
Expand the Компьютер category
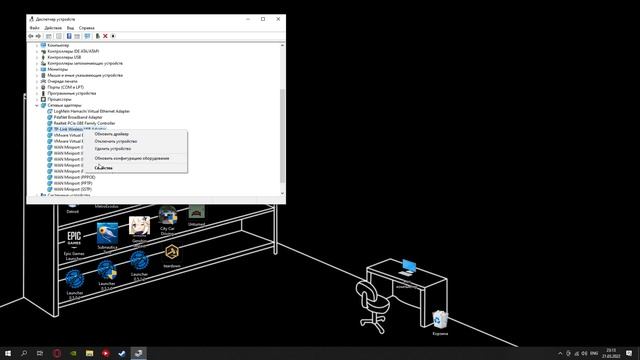click(x=37, y=45)
